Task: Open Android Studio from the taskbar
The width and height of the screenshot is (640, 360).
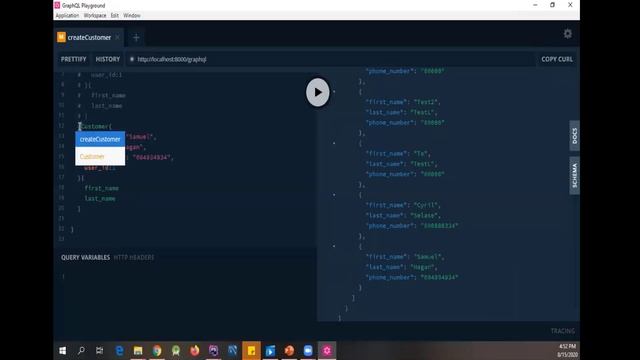Action: coord(176,351)
